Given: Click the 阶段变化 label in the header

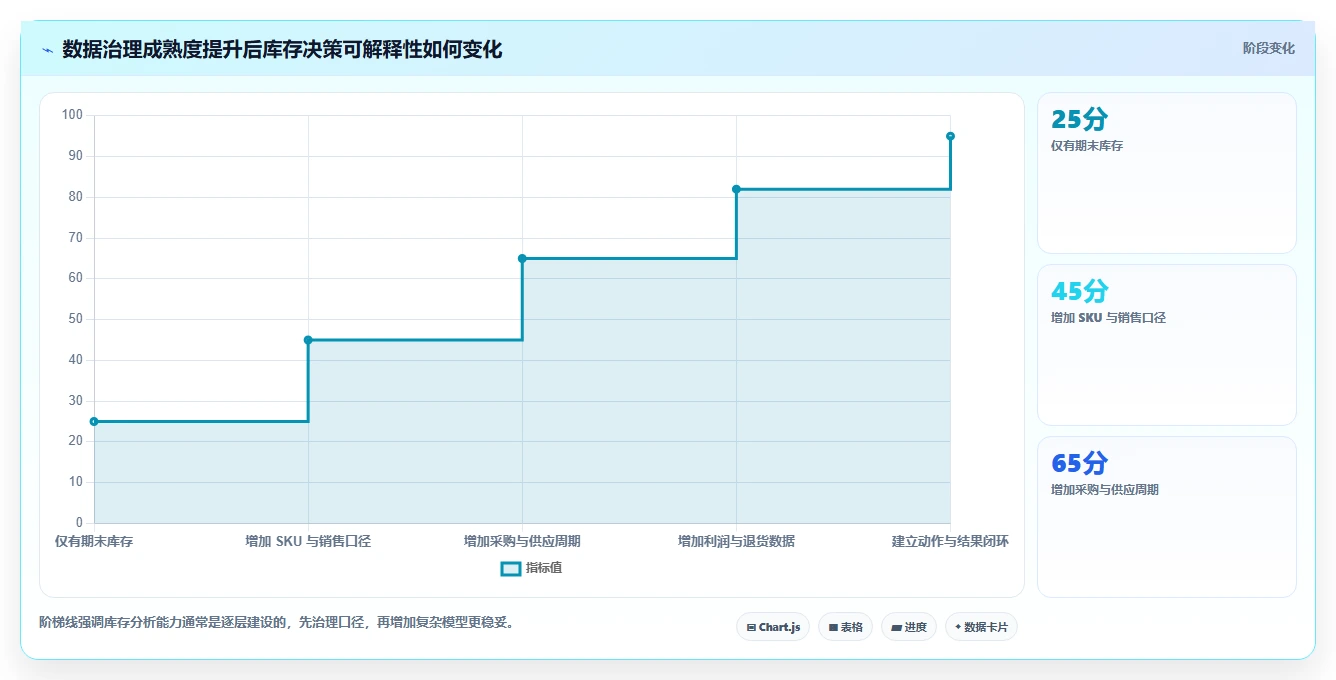Looking at the screenshot, I should pos(1268,48).
